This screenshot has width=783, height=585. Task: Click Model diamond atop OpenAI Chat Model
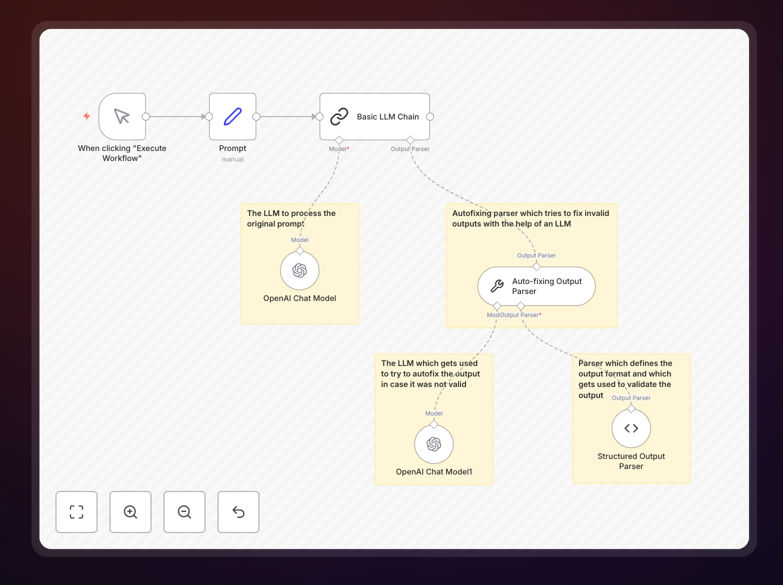click(x=300, y=250)
